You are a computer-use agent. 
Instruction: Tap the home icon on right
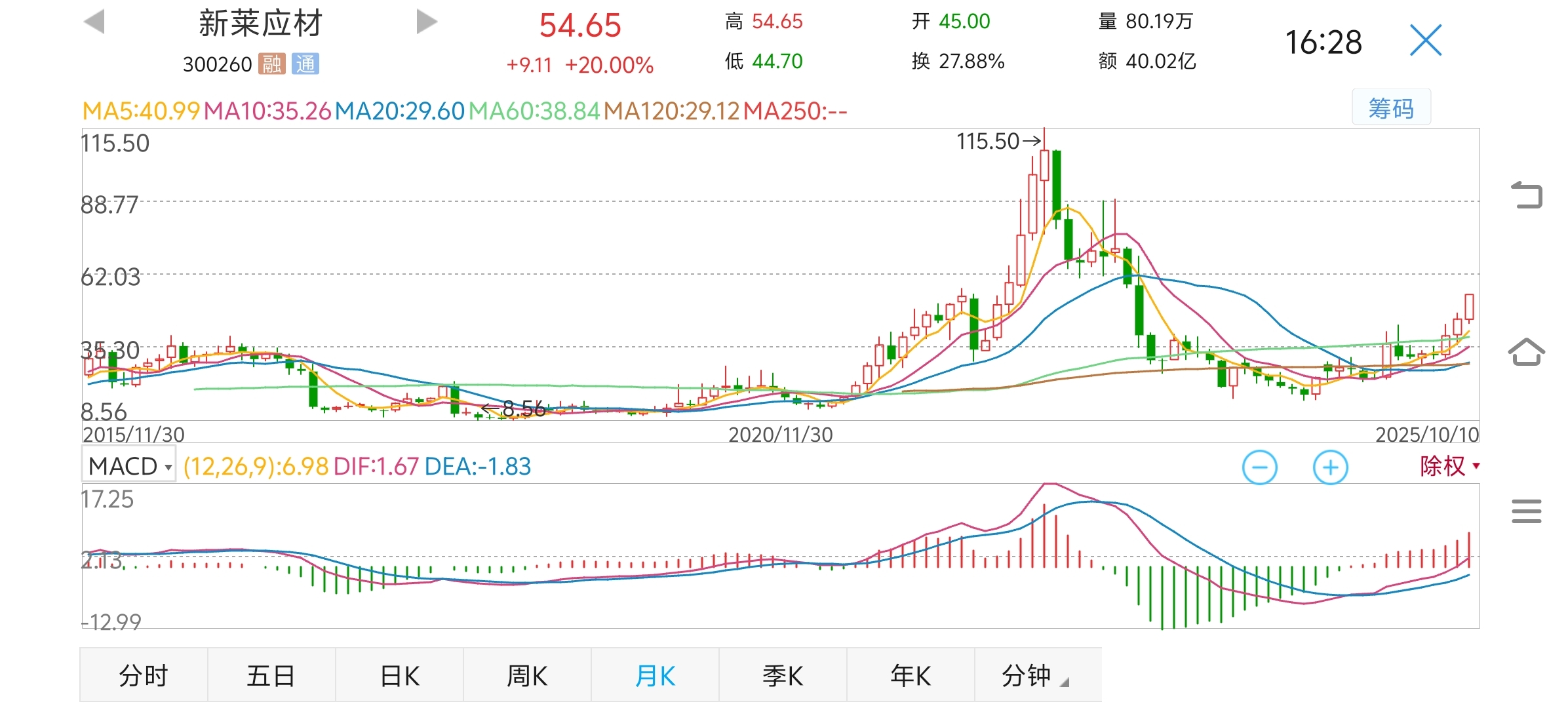click(1527, 353)
